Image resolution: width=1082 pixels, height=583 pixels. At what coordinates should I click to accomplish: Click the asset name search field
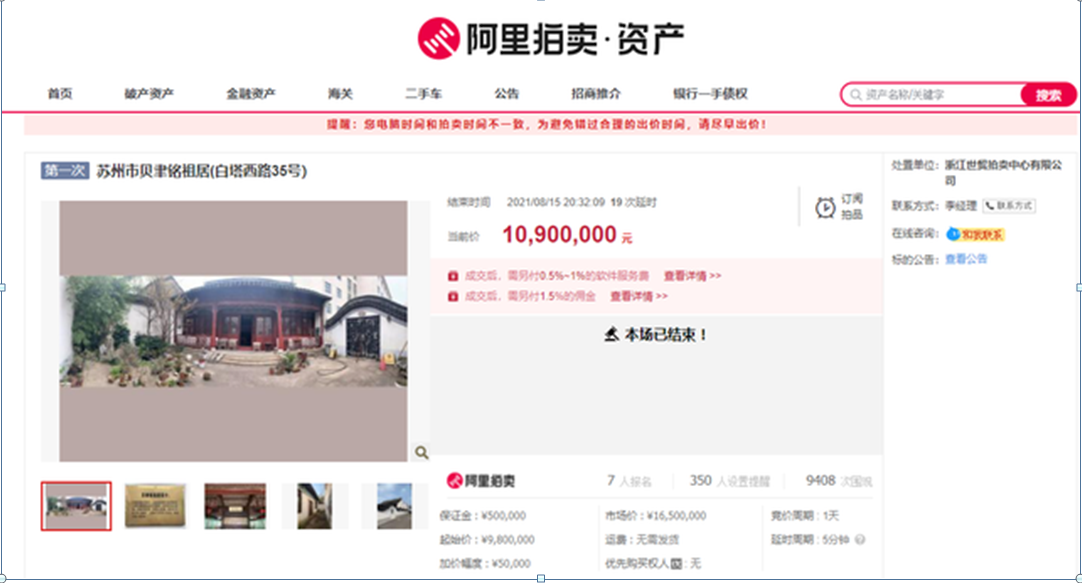click(x=932, y=95)
